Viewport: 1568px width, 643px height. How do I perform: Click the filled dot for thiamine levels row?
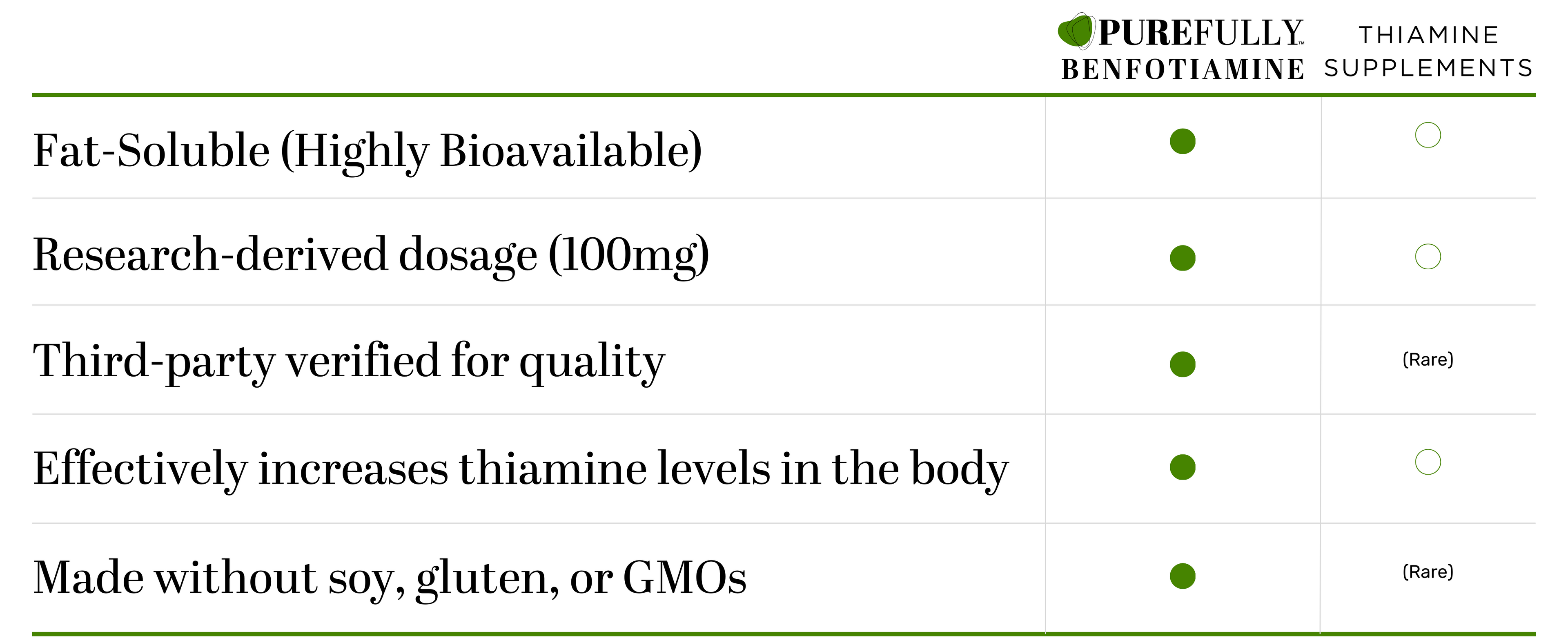1182,467
